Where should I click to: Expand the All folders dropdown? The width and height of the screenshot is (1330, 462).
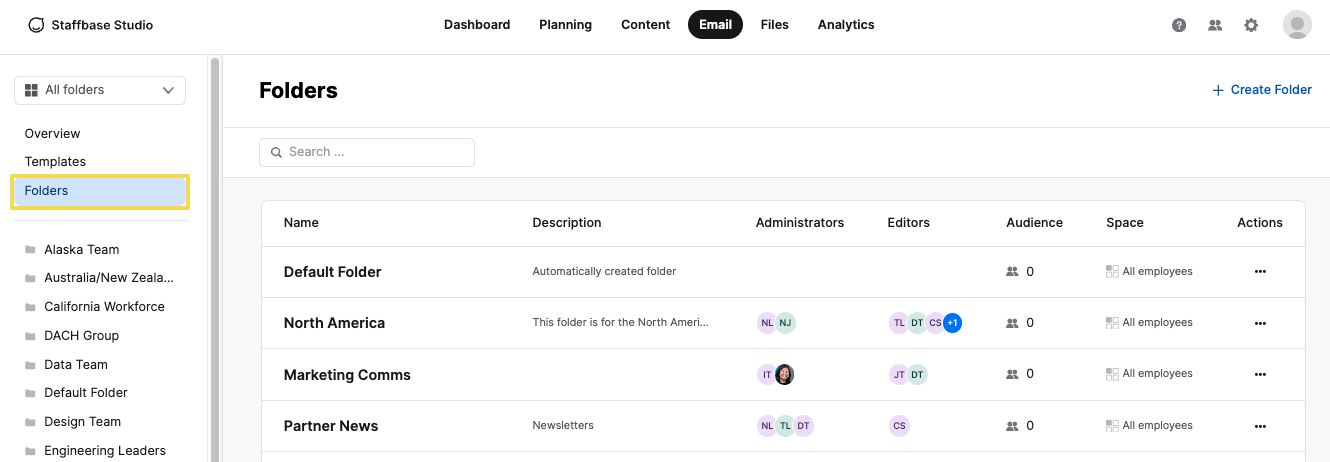pos(100,90)
